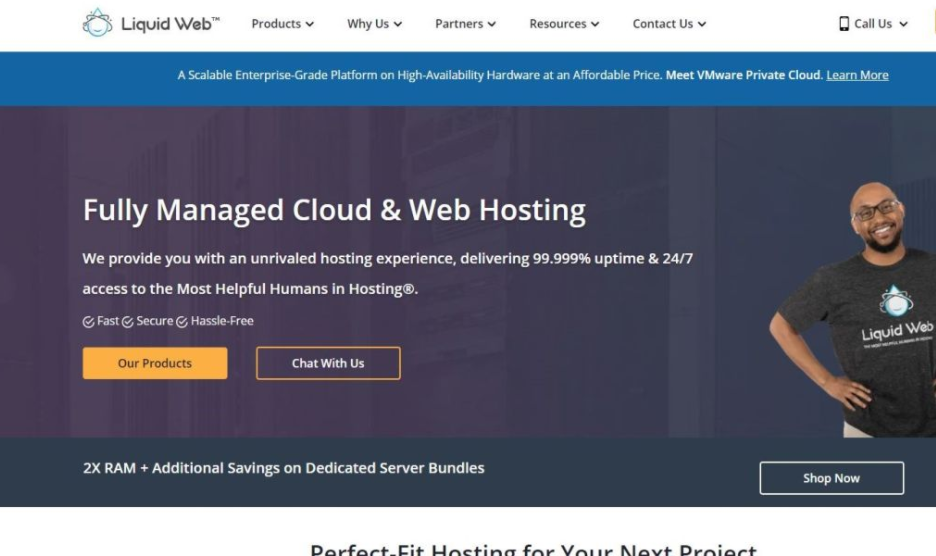Expand the Resources dropdown chevron
The height and width of the screenshot is (556, 936).
[x=595, y=24]
